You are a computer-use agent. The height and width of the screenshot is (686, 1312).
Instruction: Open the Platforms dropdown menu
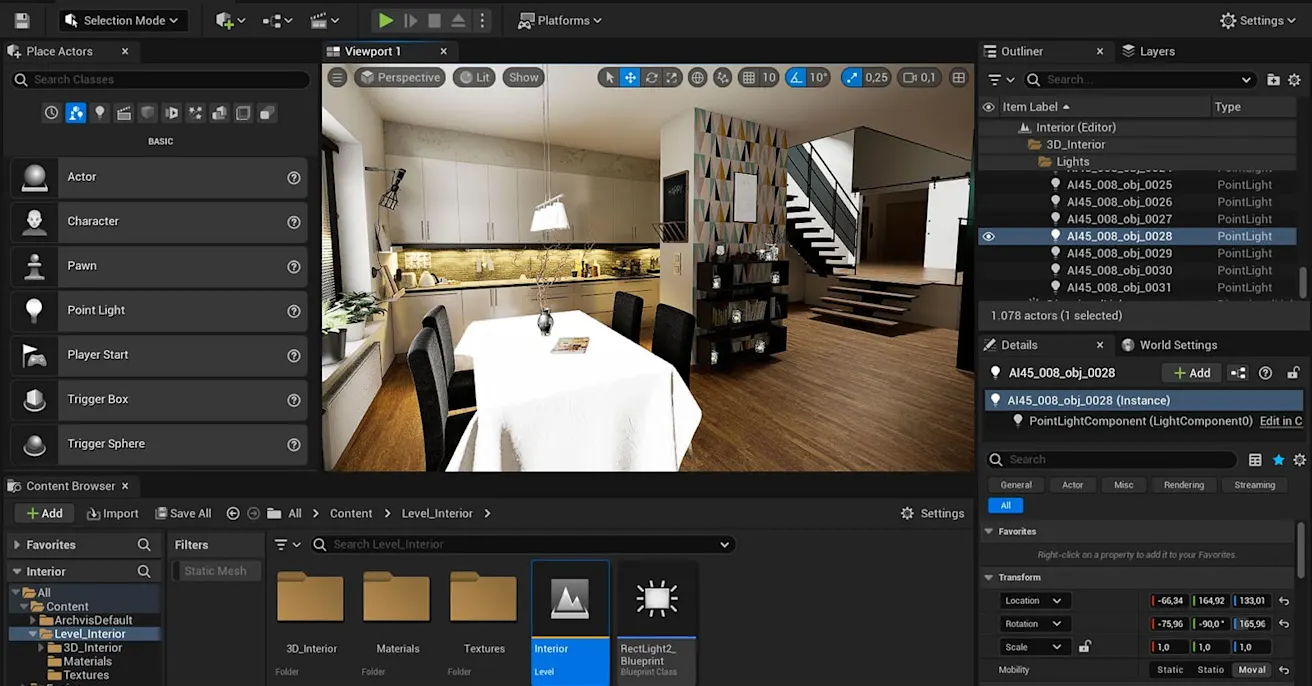(x=560, y=20)
